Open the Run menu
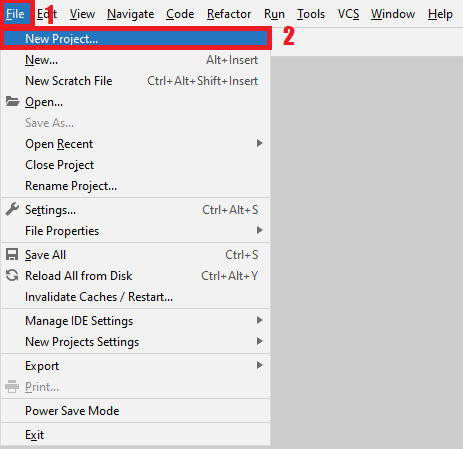Screen dimensions: 463x449 [274, 14]
